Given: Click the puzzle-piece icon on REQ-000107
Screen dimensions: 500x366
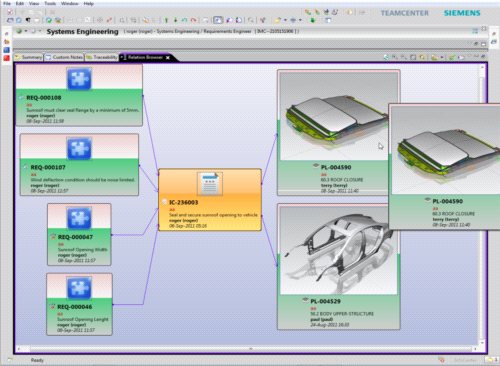Looking at the screenshot, I should pos(79,148).
